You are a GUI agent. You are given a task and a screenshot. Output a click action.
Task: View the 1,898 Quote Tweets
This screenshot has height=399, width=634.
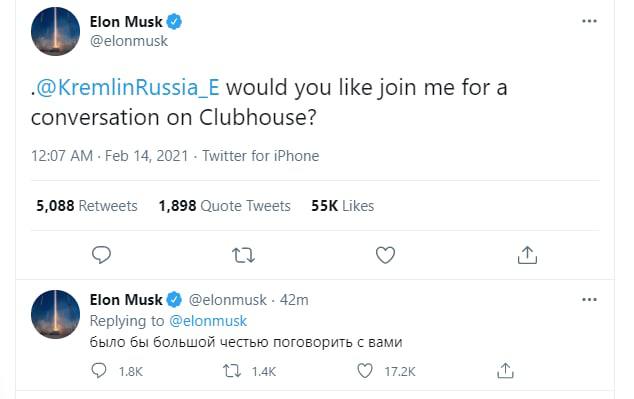click(224, 206)
